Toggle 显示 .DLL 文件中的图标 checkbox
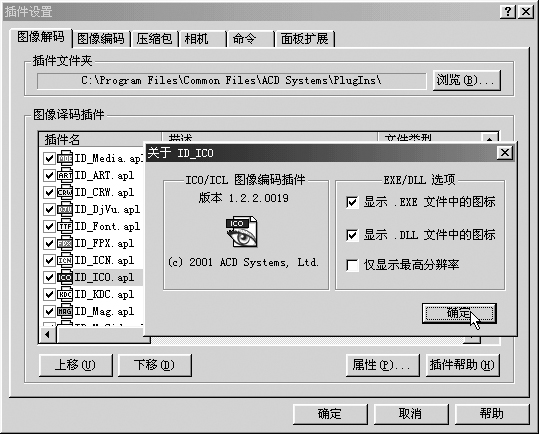539x434 pixels. click(x=352, y=235)
